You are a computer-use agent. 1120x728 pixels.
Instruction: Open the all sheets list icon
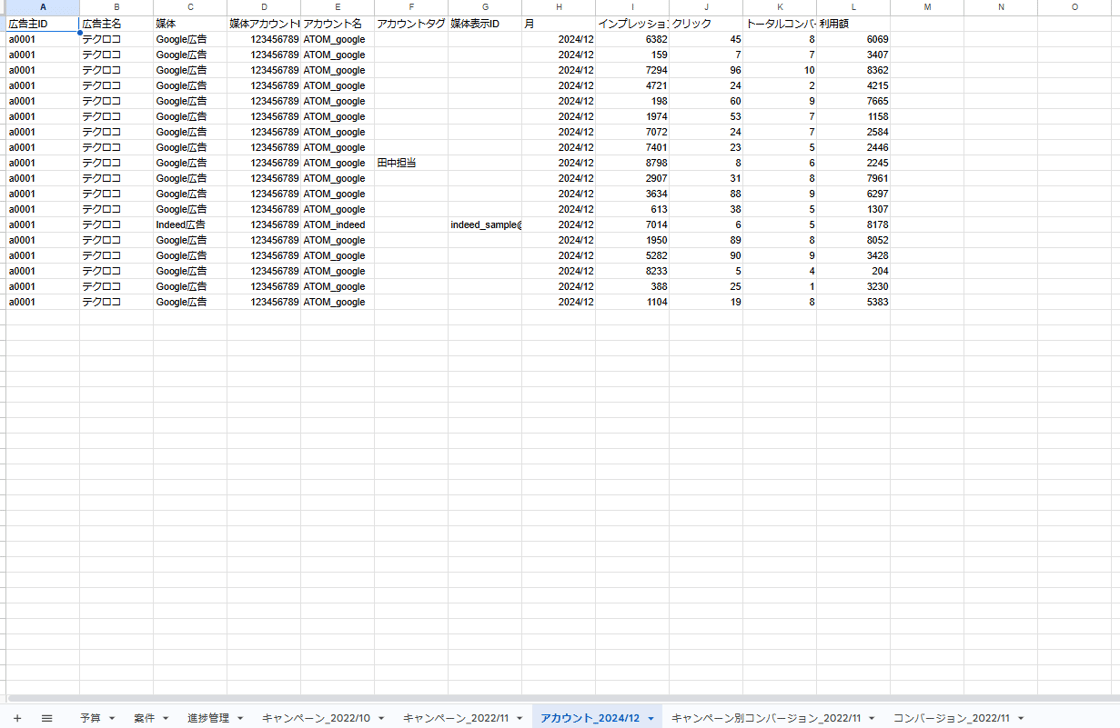click(x=47, y=718)
